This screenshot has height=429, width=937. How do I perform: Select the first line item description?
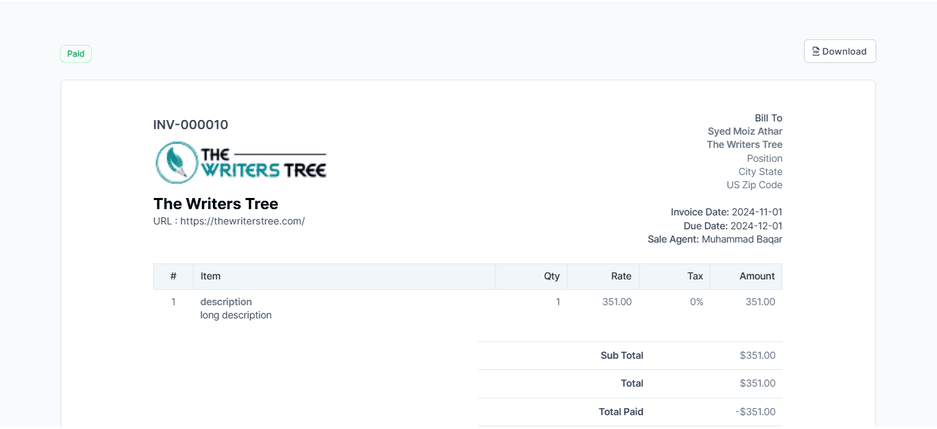(x=226, y=302)
